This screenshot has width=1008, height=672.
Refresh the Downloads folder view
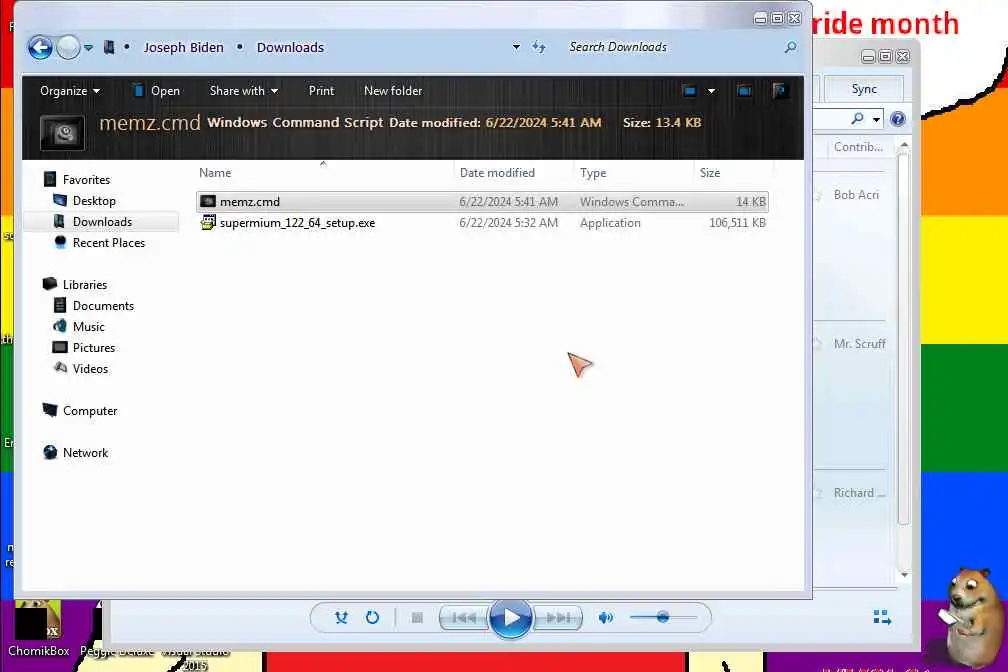[539, 47]
